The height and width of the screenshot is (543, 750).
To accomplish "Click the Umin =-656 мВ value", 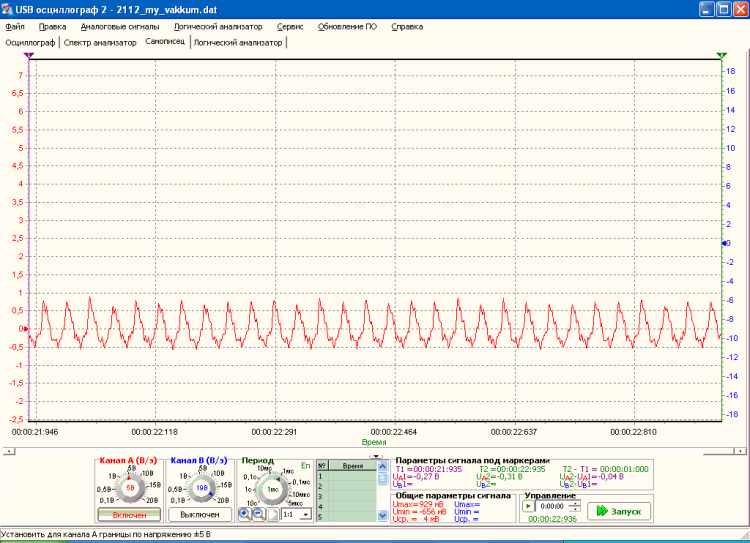I will [419, 511].
